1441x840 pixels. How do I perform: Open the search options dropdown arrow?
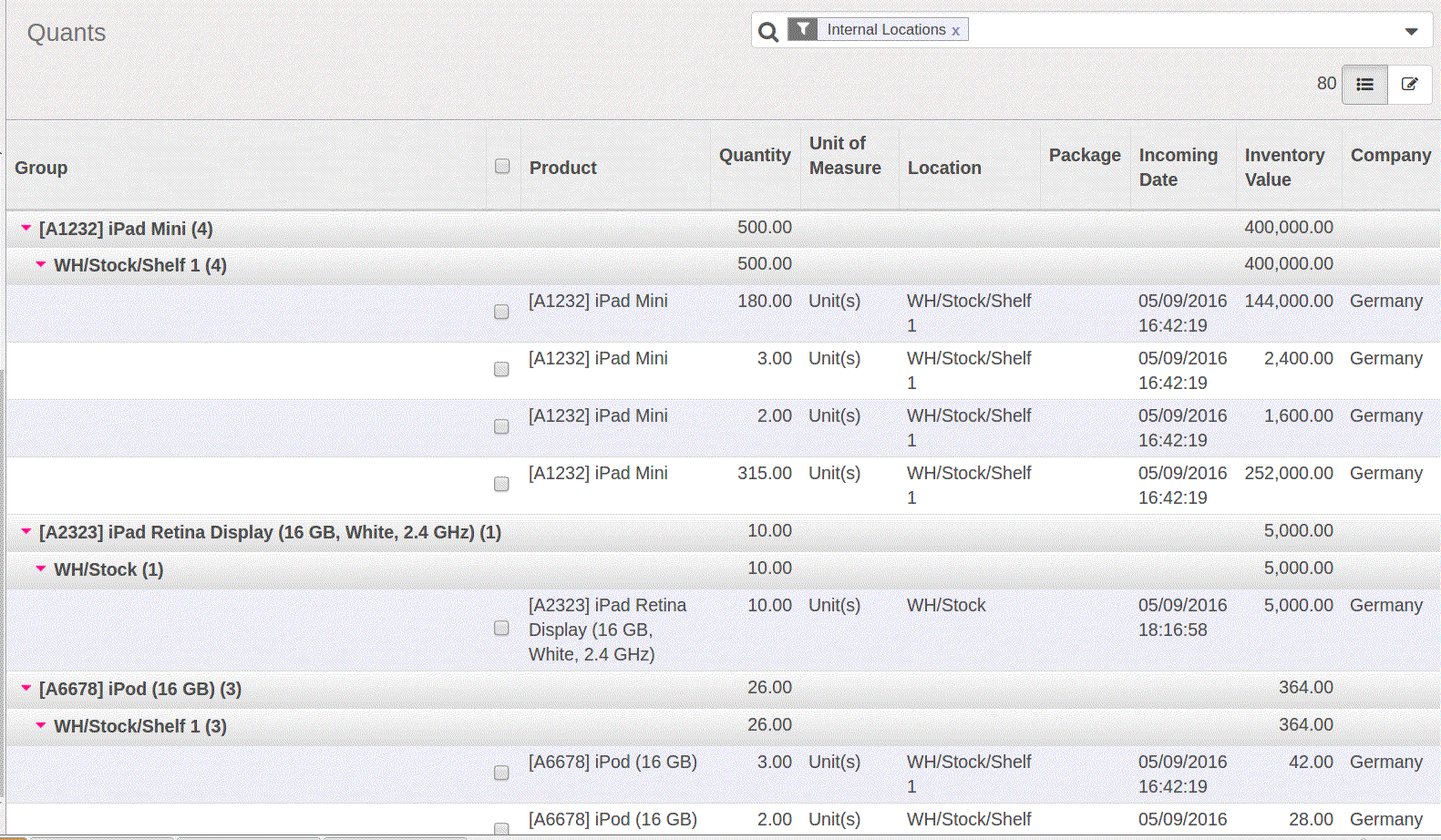pyautogui.click(x=1411, y=31)
